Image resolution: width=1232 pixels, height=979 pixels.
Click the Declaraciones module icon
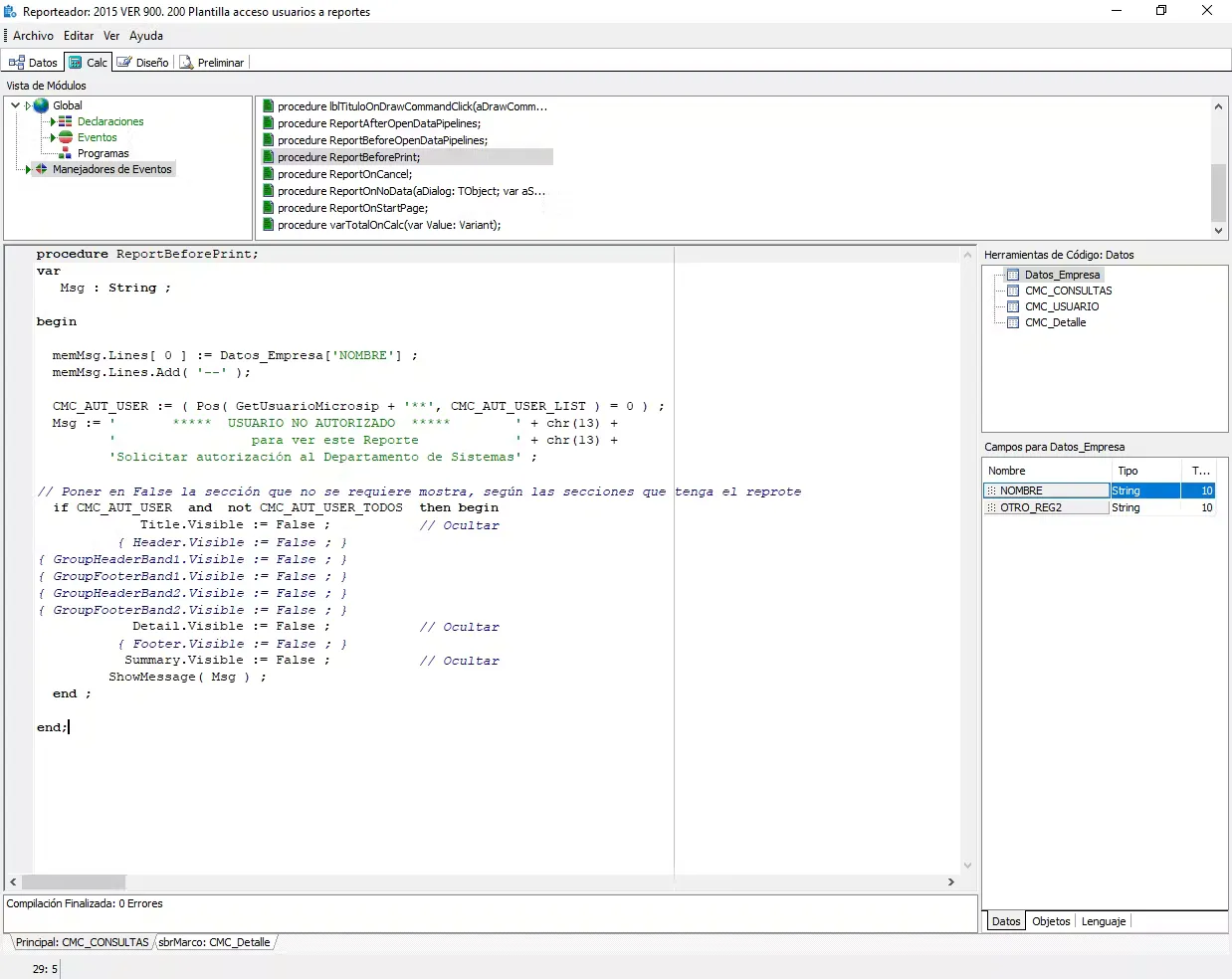coord(66,121)
